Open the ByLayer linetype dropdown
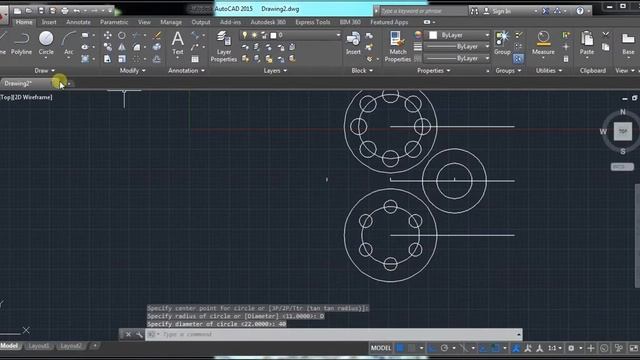Screen dimensions: 640x360 point(458,59)
